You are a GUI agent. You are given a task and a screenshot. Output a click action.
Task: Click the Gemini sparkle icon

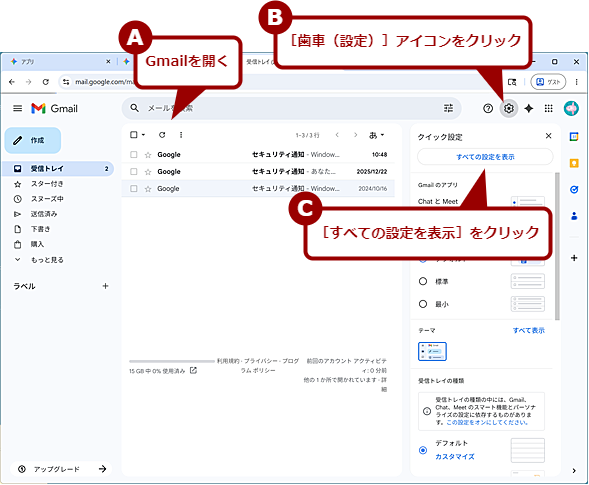coord(529,109)
